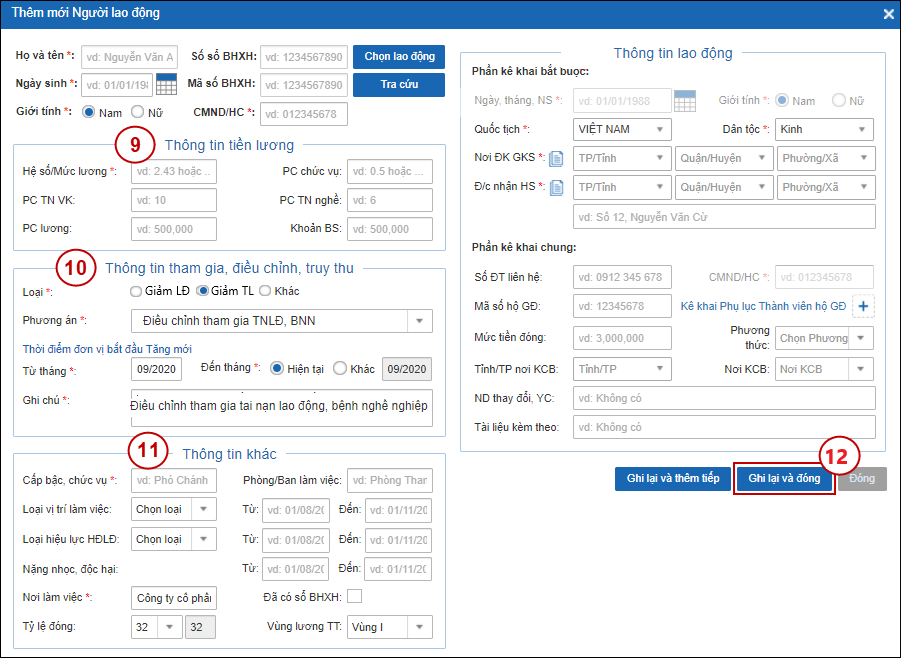Close the Thêm mới Người lao động dialog

click(889, 14)
